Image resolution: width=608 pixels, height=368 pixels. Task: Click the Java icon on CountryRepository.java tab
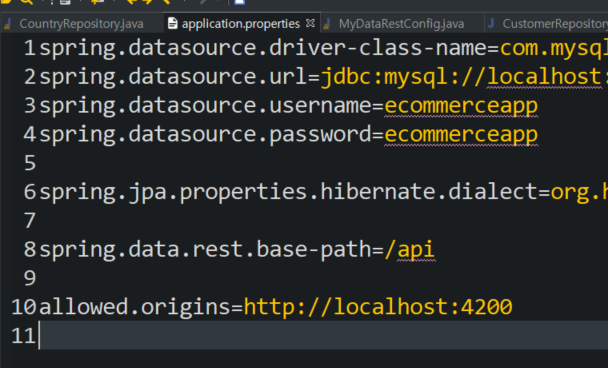pos(7,24)
